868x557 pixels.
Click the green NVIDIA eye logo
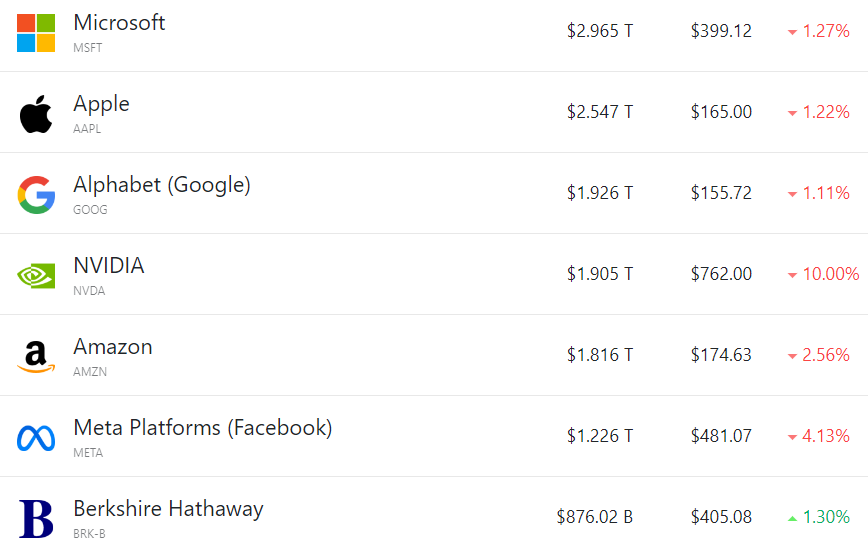tap(36, 275)
